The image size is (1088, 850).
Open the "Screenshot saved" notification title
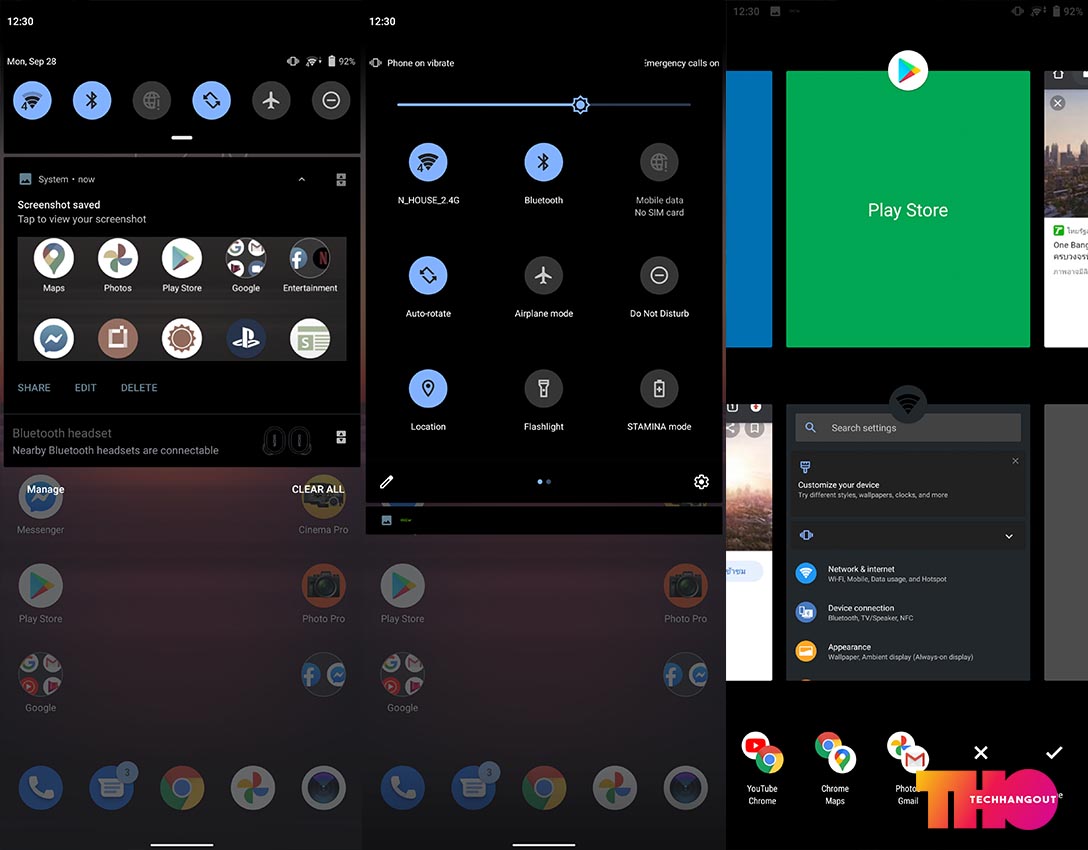[59, 205]
